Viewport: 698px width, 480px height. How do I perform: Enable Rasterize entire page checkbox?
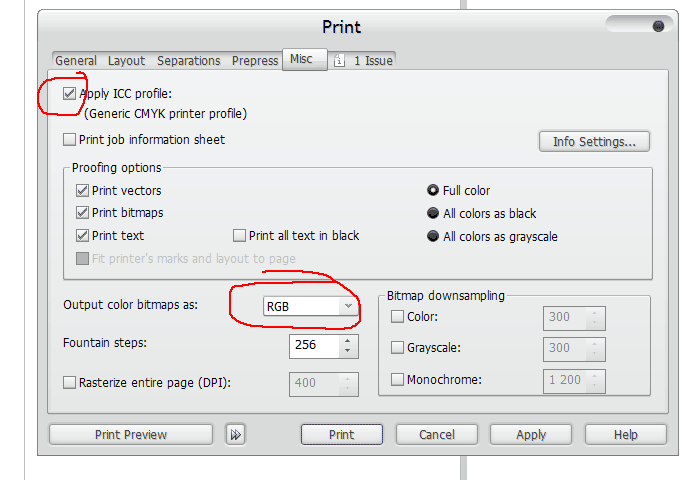(69, 382)
